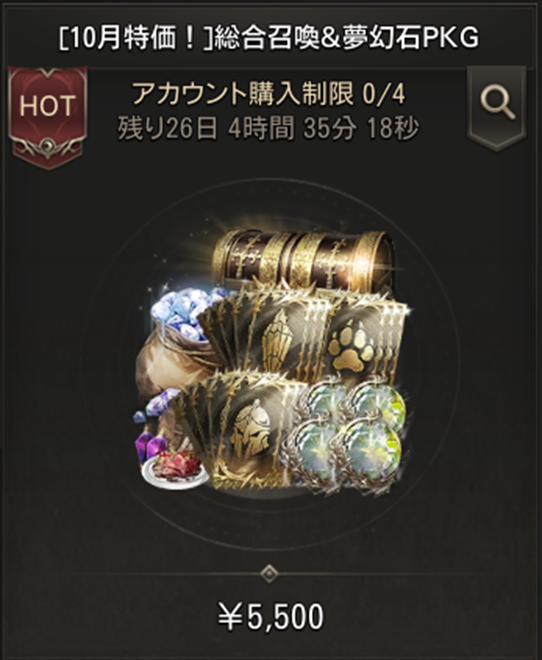The height and width of the screenshot is (660, 542).
Task: Buy the package for ¥5,500
Action: click(271, 617)
